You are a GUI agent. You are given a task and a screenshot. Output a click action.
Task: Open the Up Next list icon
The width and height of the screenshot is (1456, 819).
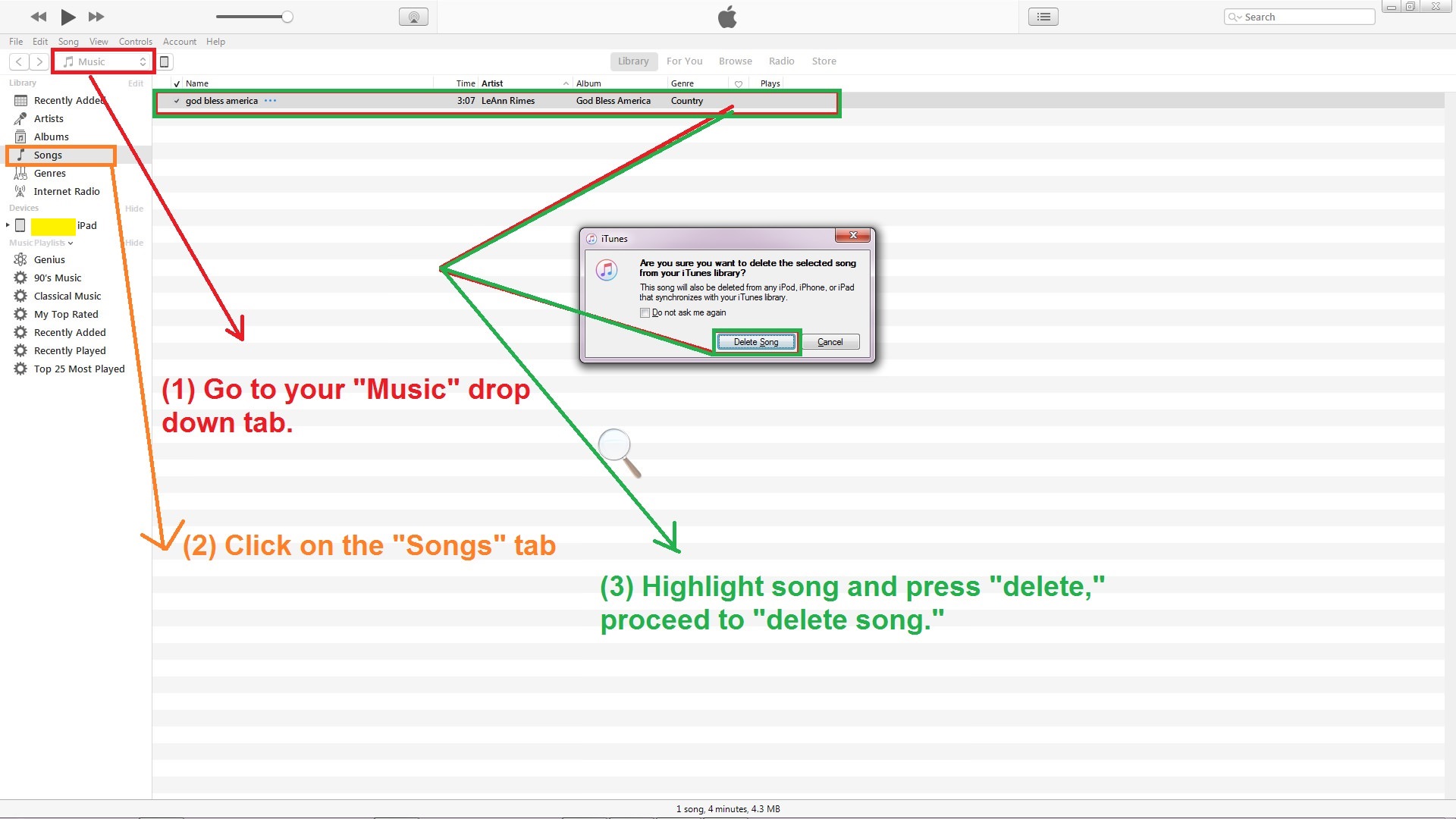coord(1043,17)
